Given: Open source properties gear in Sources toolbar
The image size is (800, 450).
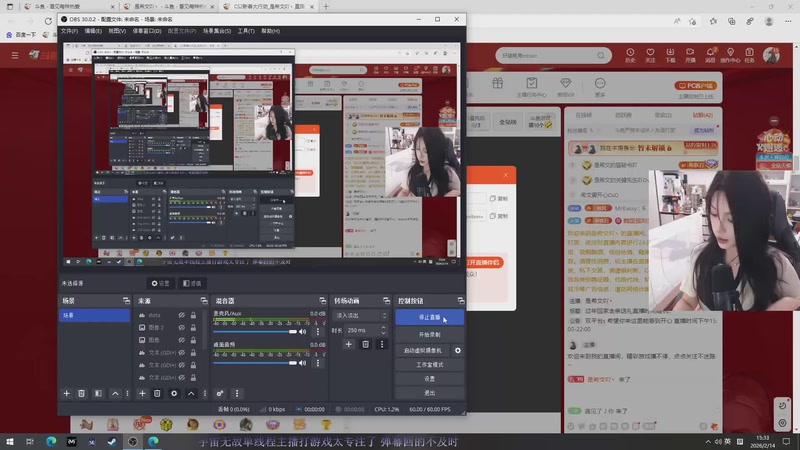Looking at the screenshot, I should click(x=174, y=393).
